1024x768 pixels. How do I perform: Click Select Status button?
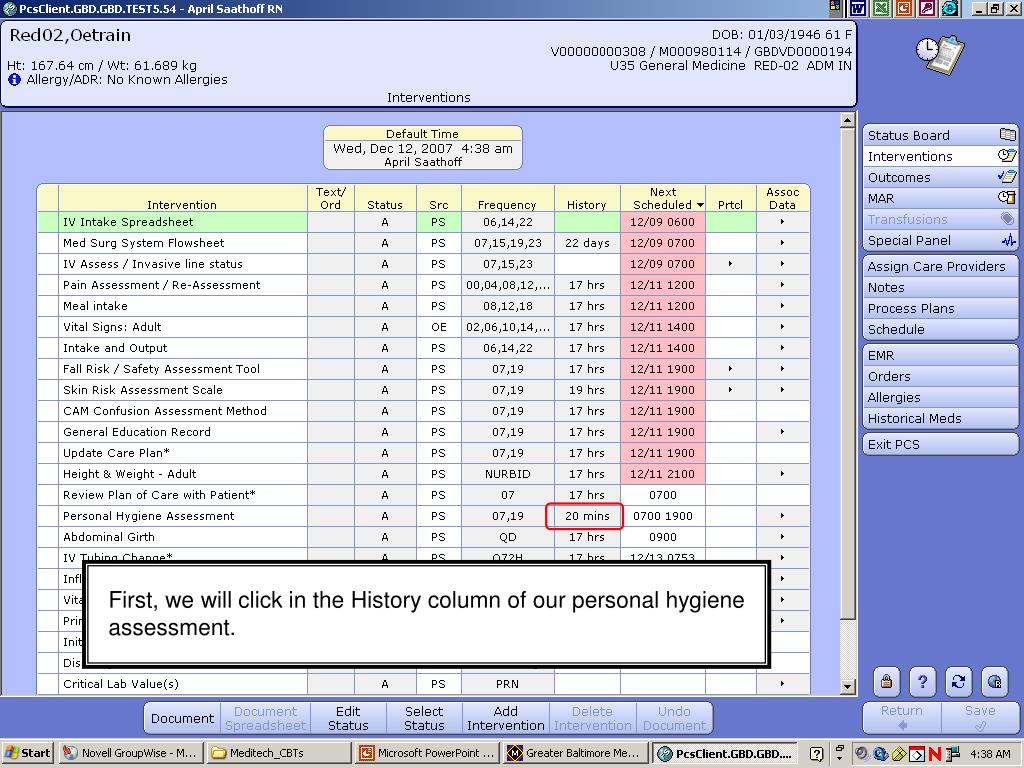[x=424, y=718]
